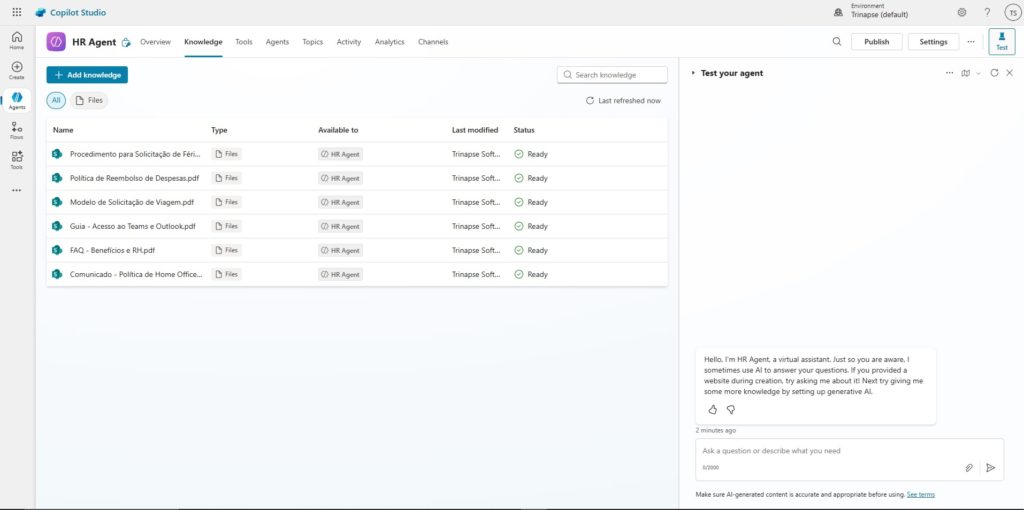
Task: Toggle the Files filter chip
Action: click(x=89, y=100)
